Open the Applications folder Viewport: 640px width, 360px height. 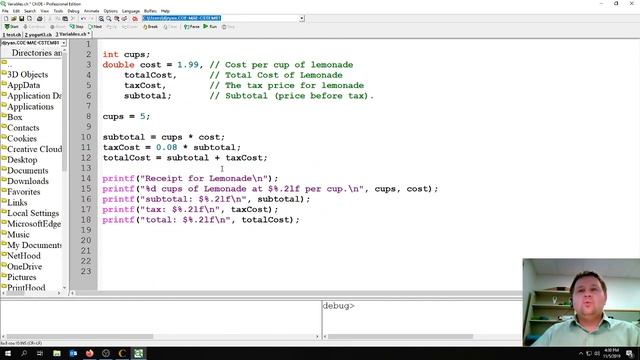click(x=30, y=107)
